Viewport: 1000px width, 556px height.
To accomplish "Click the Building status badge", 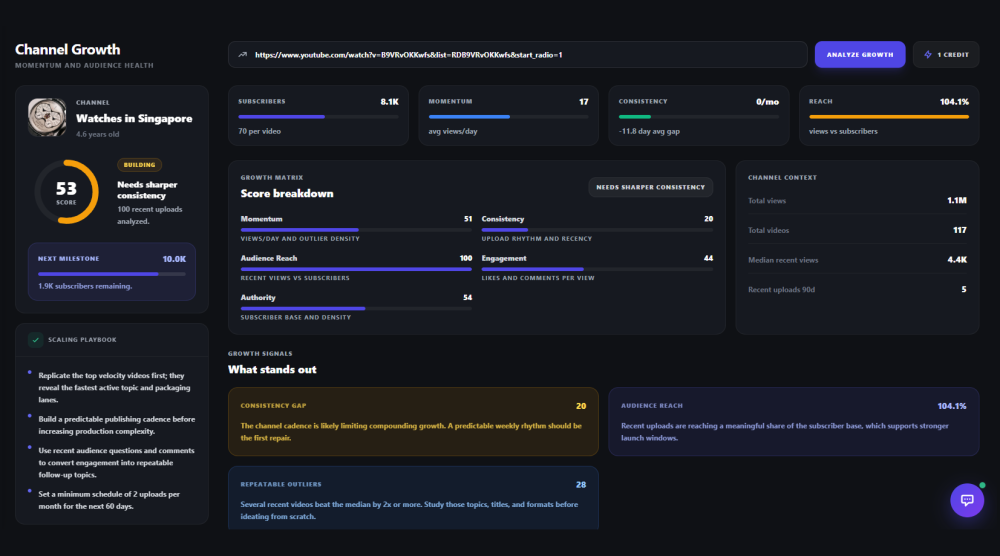I will (x=139, y=165).
